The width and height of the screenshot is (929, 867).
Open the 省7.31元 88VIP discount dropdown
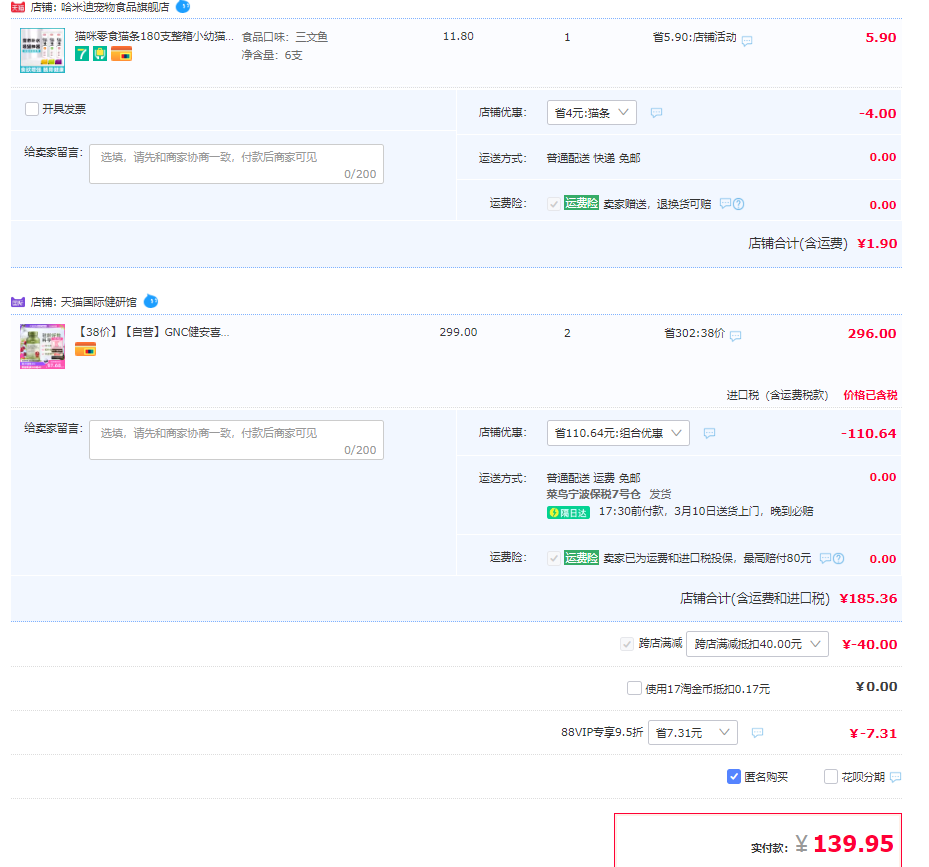click(x=693, y=732)
